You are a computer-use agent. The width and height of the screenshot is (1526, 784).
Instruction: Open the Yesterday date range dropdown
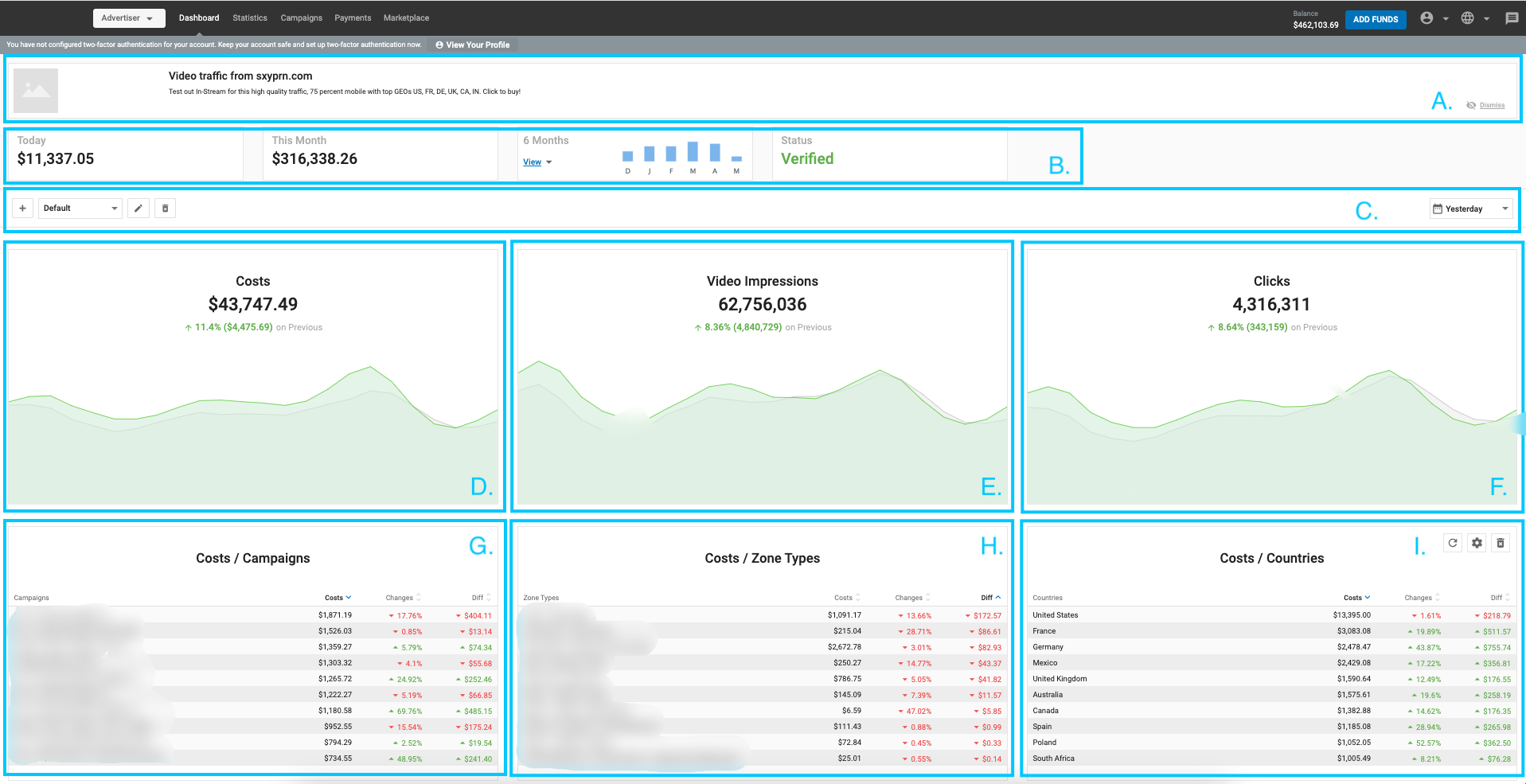tap(1470, 209)
